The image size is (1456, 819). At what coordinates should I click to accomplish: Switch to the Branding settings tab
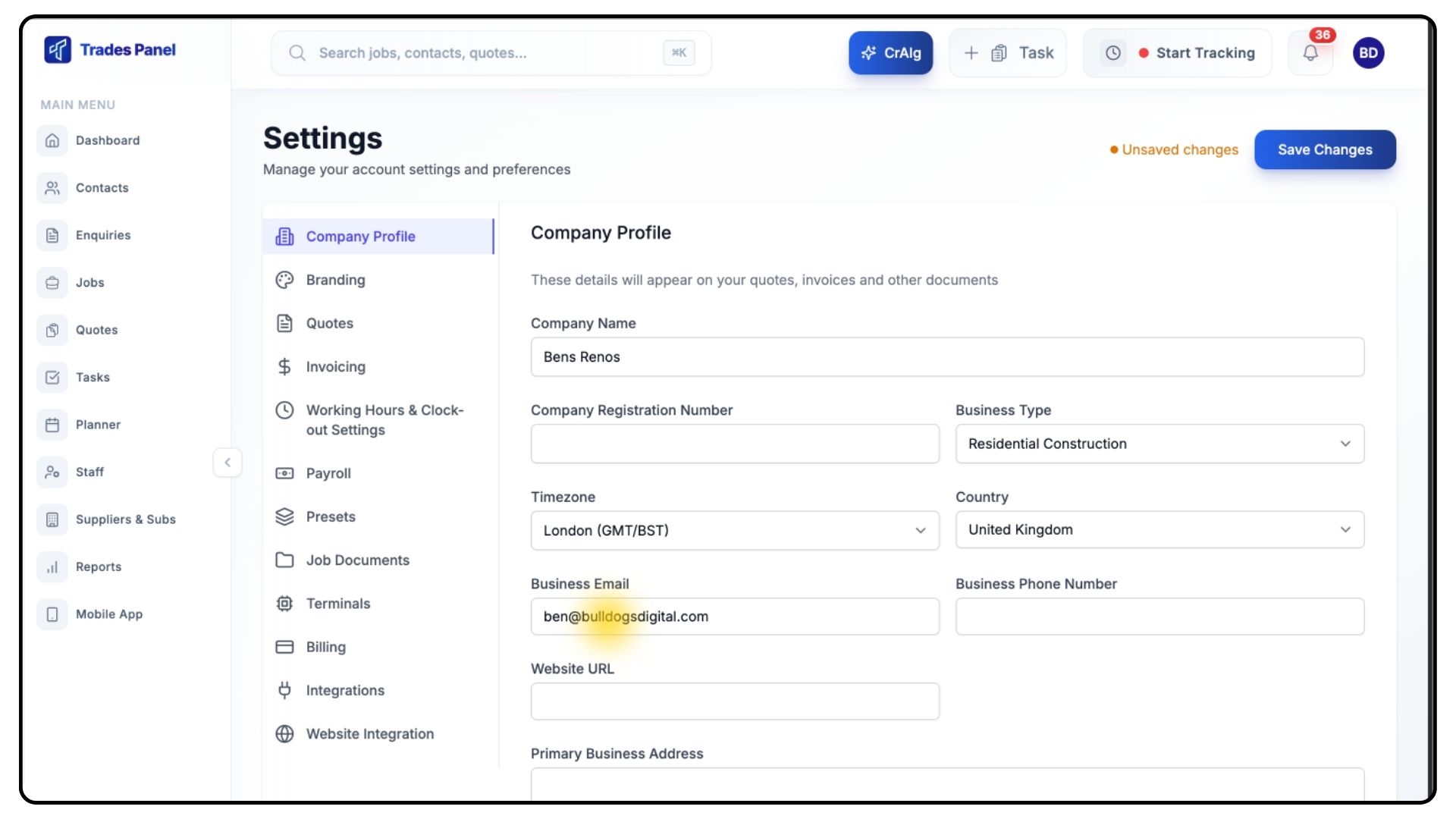[x=335, y=280]
